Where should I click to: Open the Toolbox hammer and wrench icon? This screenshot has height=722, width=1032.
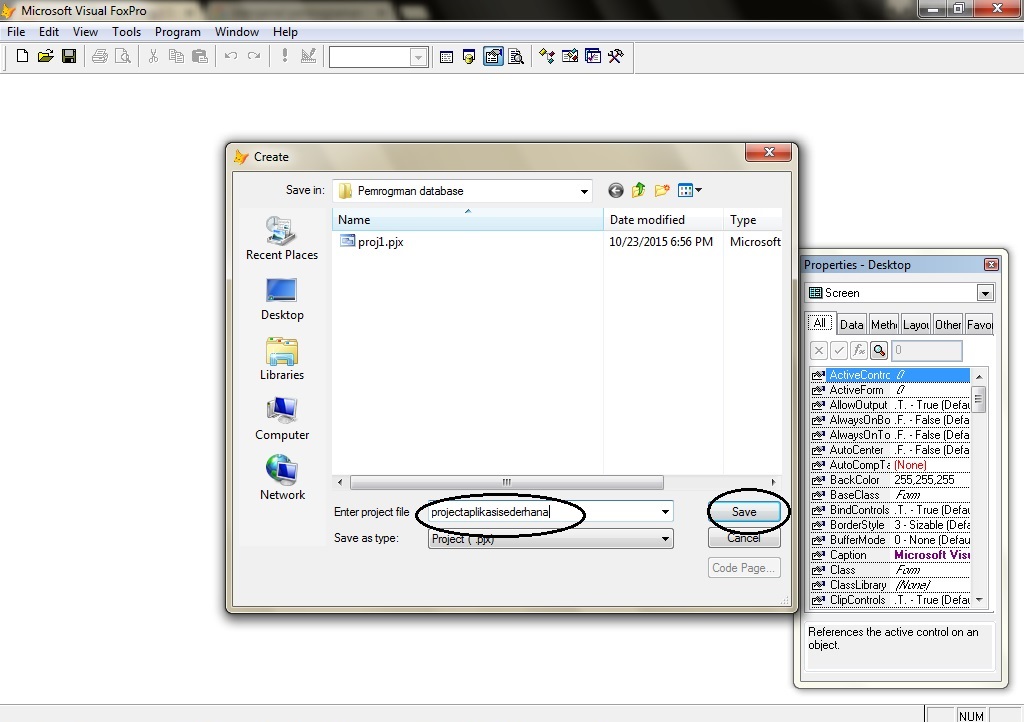(616, 57)
